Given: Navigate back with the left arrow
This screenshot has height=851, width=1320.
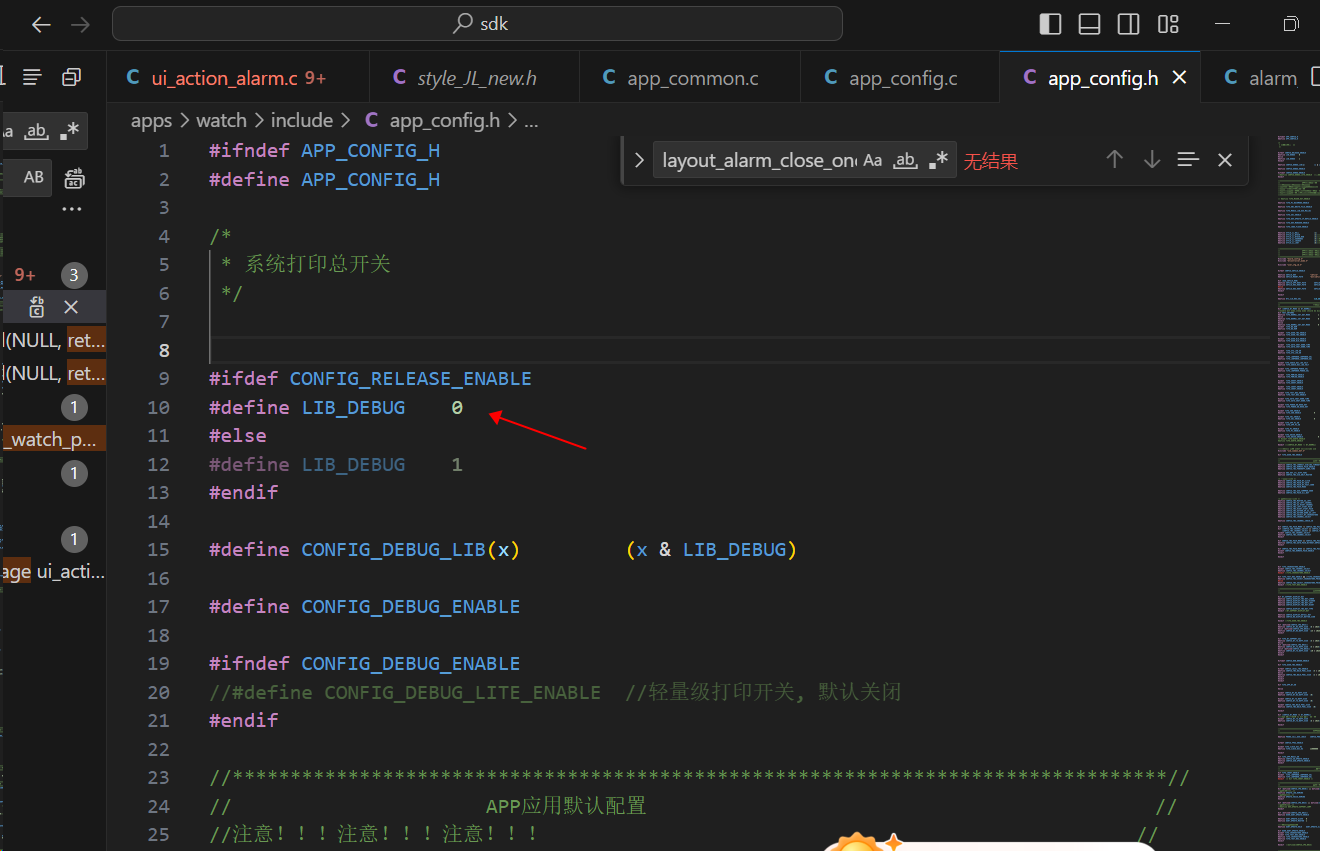Looking at the screenshot, I should 41,24.
